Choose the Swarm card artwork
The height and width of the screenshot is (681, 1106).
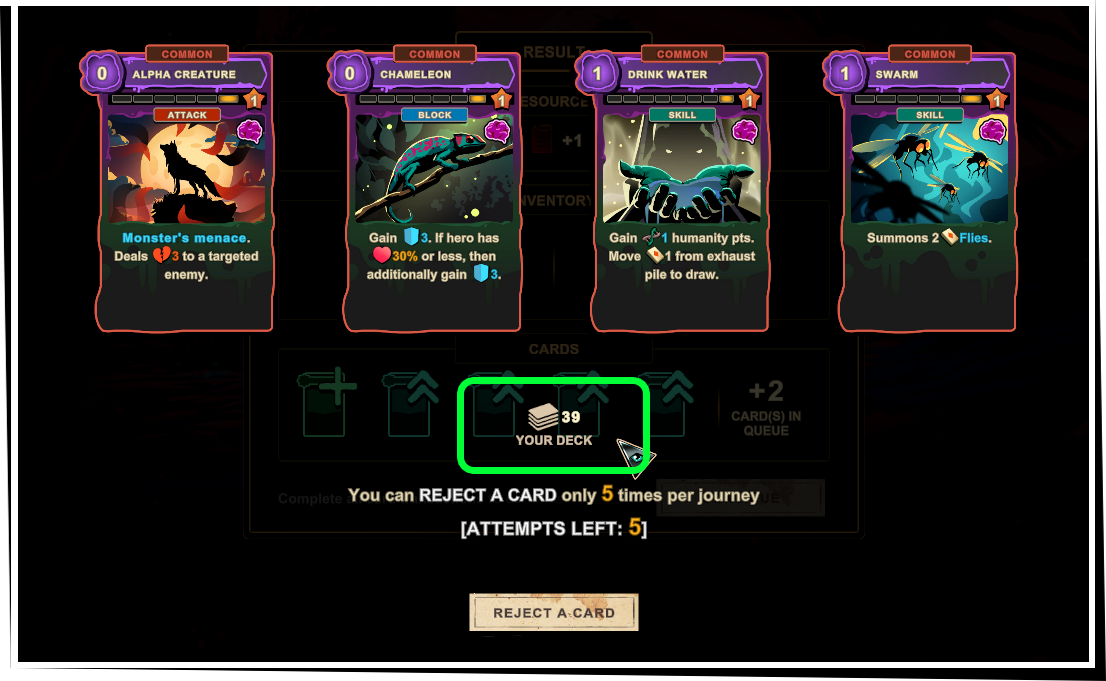click(x=929, y=169)
